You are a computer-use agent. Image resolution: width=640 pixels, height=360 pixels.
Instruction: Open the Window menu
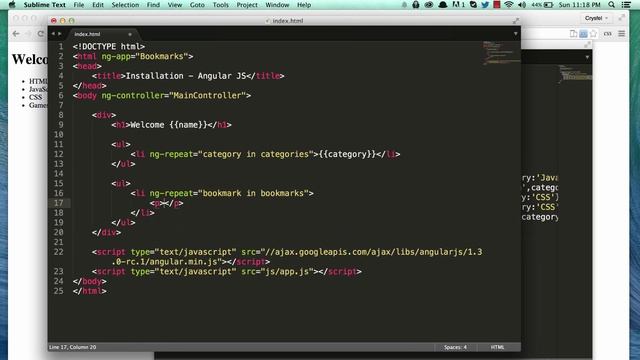coord(277,5)
